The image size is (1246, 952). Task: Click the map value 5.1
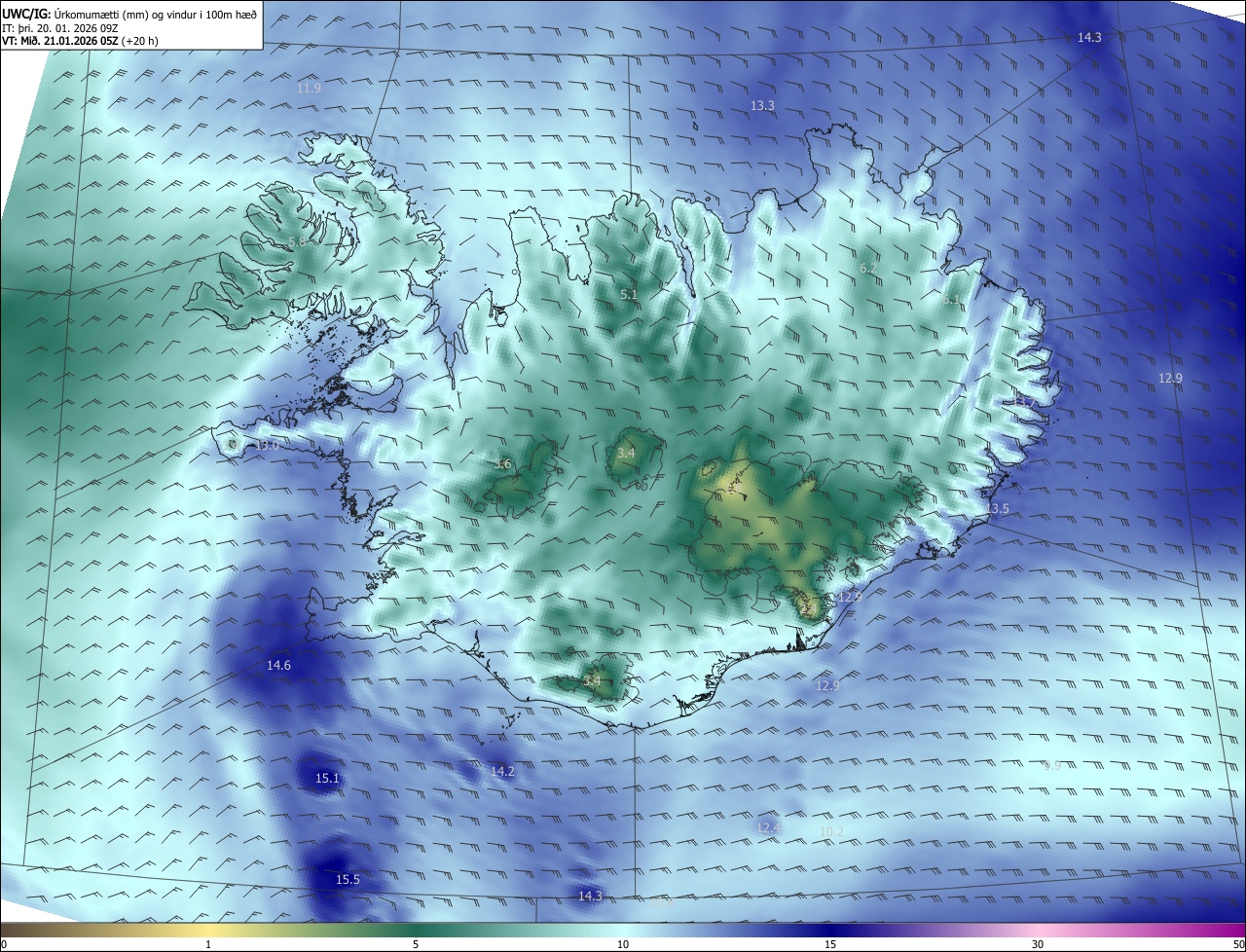(629, 294)
